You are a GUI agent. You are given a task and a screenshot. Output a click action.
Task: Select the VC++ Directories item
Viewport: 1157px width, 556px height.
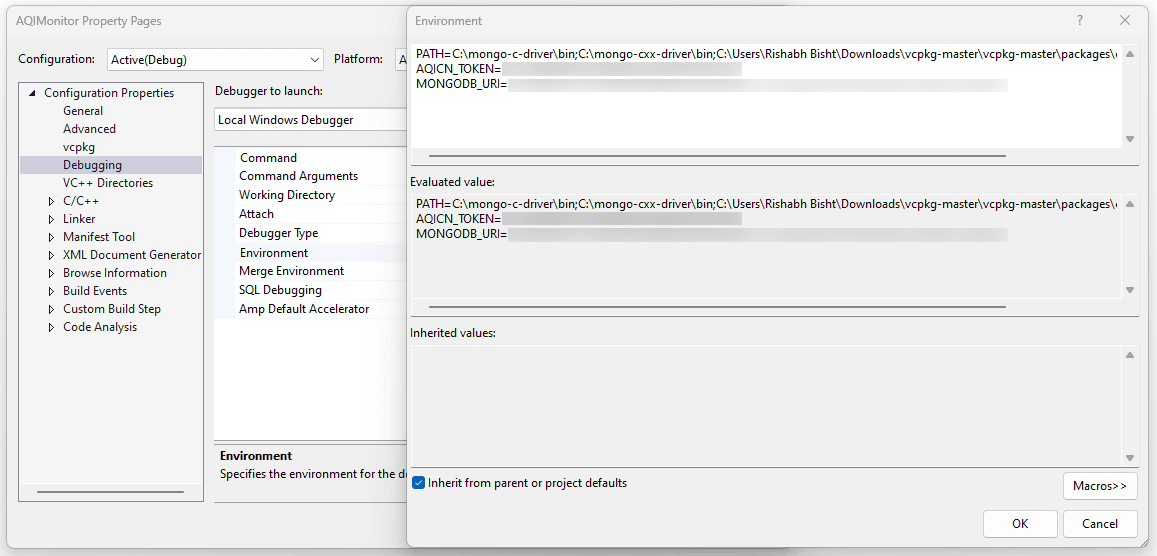click(108, 183)
